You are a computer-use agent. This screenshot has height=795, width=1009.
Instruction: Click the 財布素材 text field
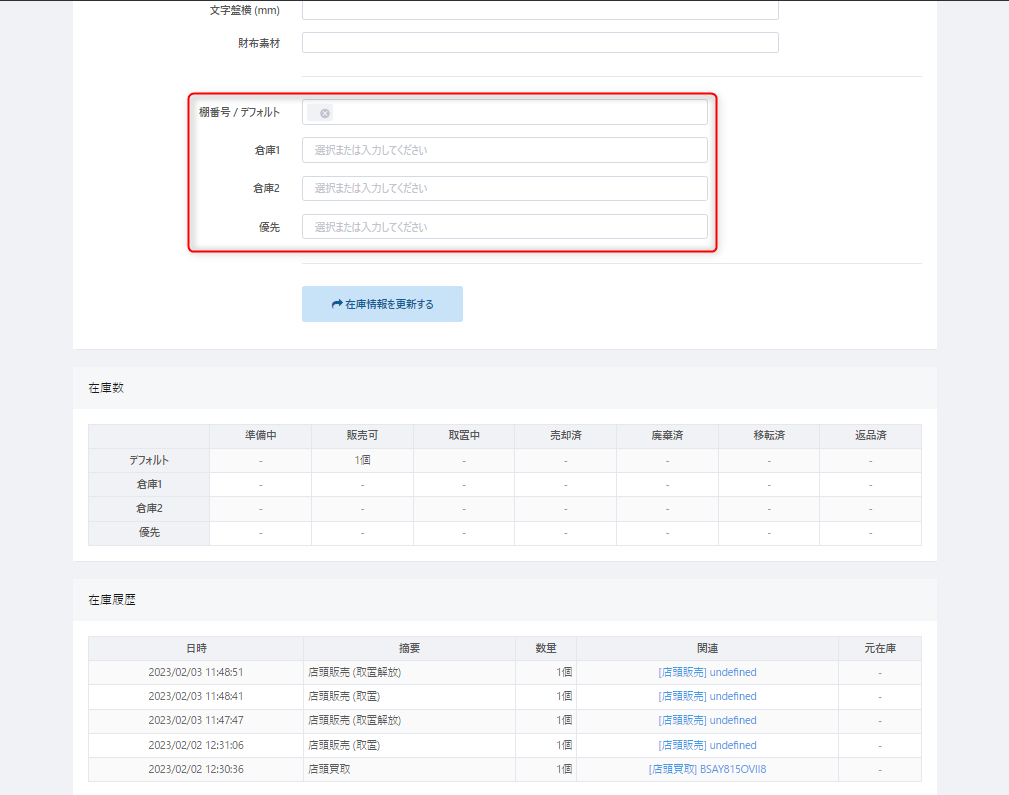[540, 42]
